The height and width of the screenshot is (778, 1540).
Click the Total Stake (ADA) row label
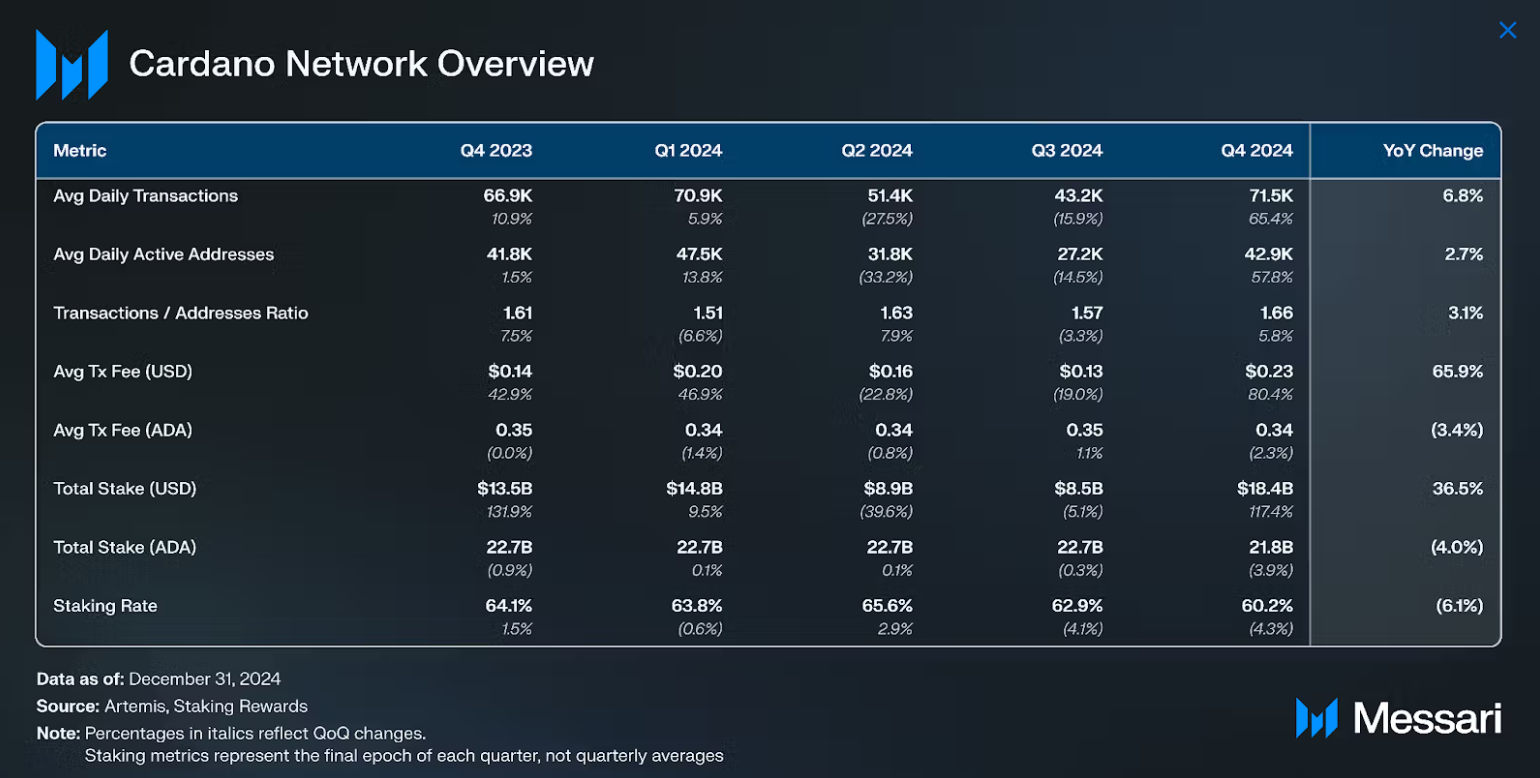point(125,548)
